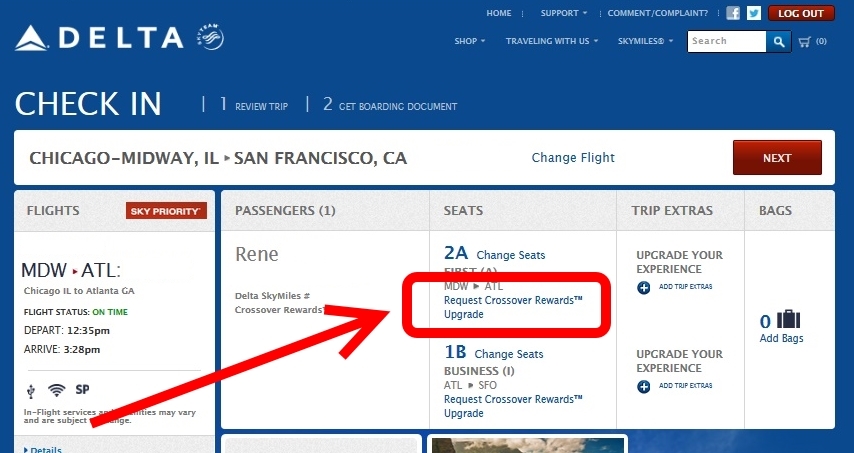
Task: Go to the Home menu item
Action: 499,13
